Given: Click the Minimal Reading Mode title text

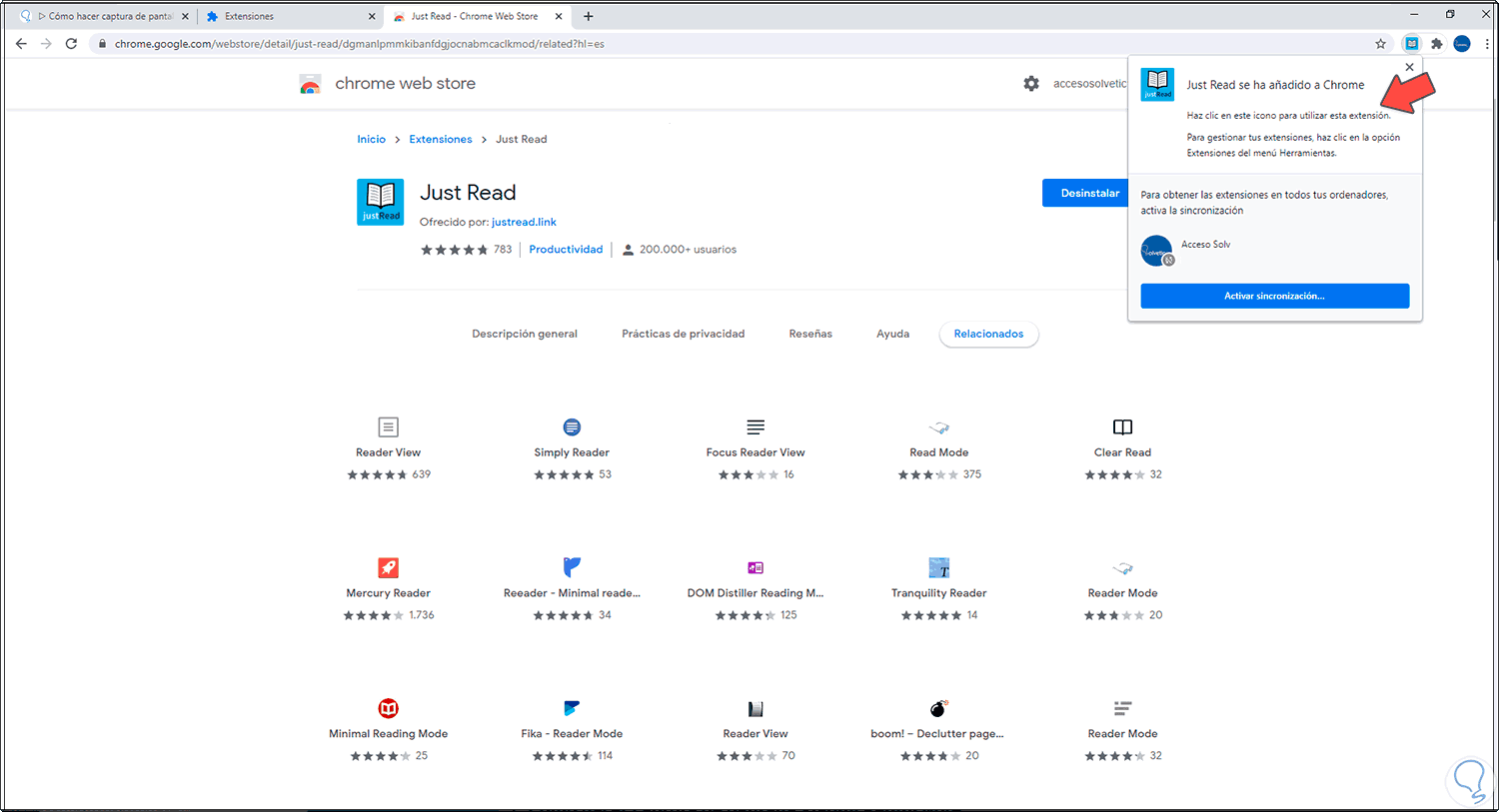Looking at the screenshot, I should click(x=389, y=734).
